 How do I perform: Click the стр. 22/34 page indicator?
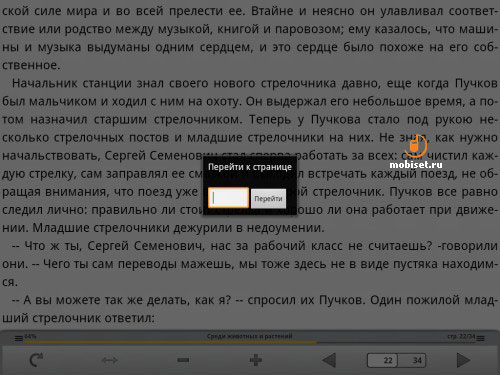461,336
